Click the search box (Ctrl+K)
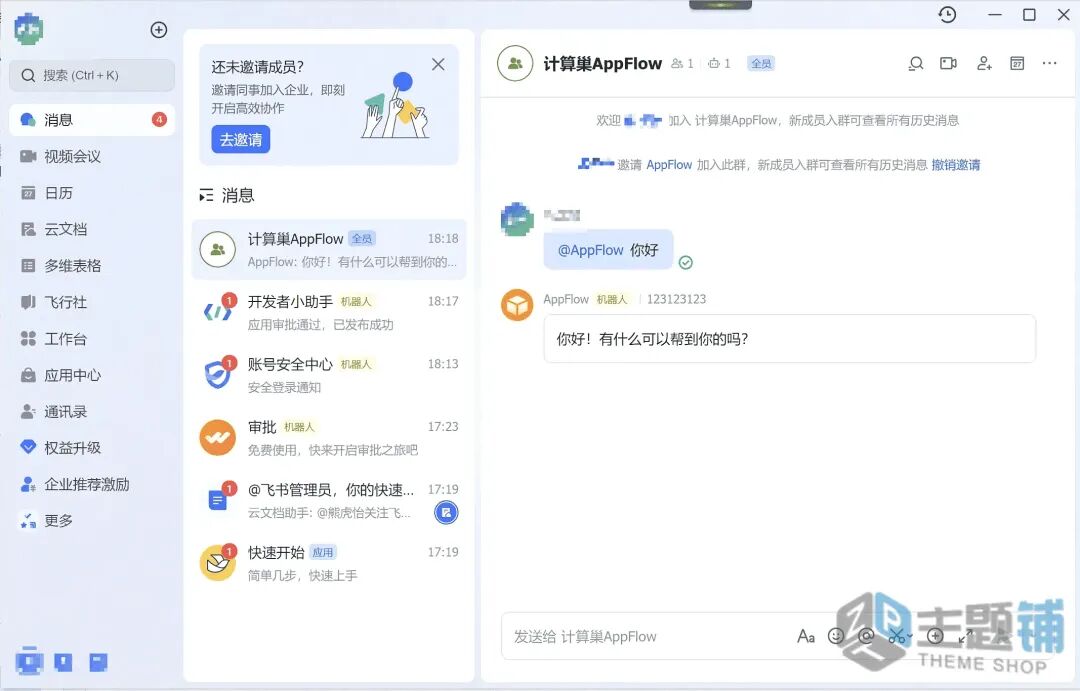The width and height of the screenshot is (1080, 691). tap(92, 75)
